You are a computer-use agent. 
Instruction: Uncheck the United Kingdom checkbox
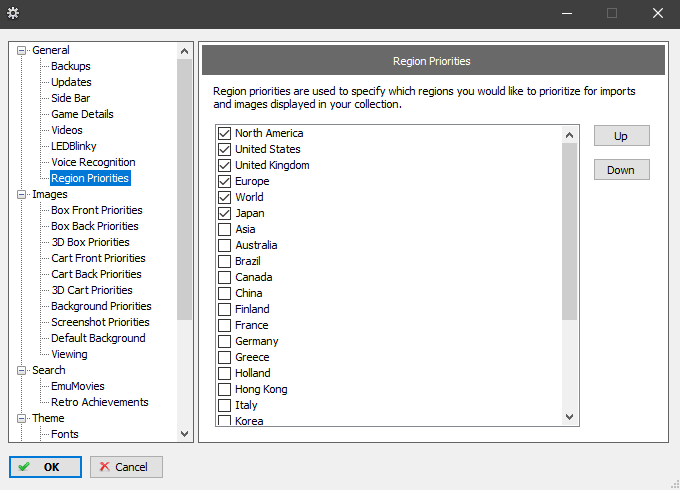[x=224, y=165]
